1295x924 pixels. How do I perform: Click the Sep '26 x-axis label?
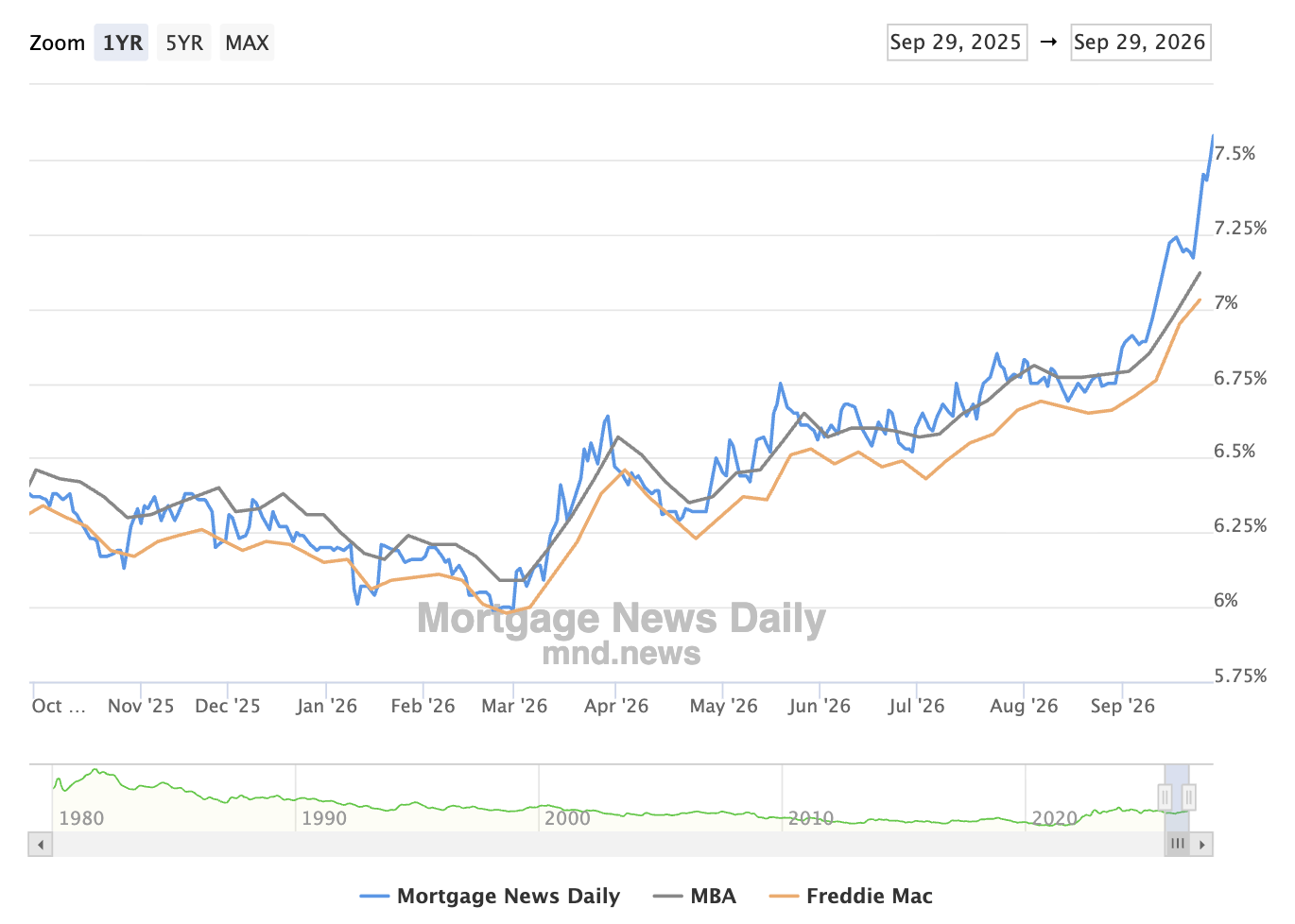(1122, 706)
